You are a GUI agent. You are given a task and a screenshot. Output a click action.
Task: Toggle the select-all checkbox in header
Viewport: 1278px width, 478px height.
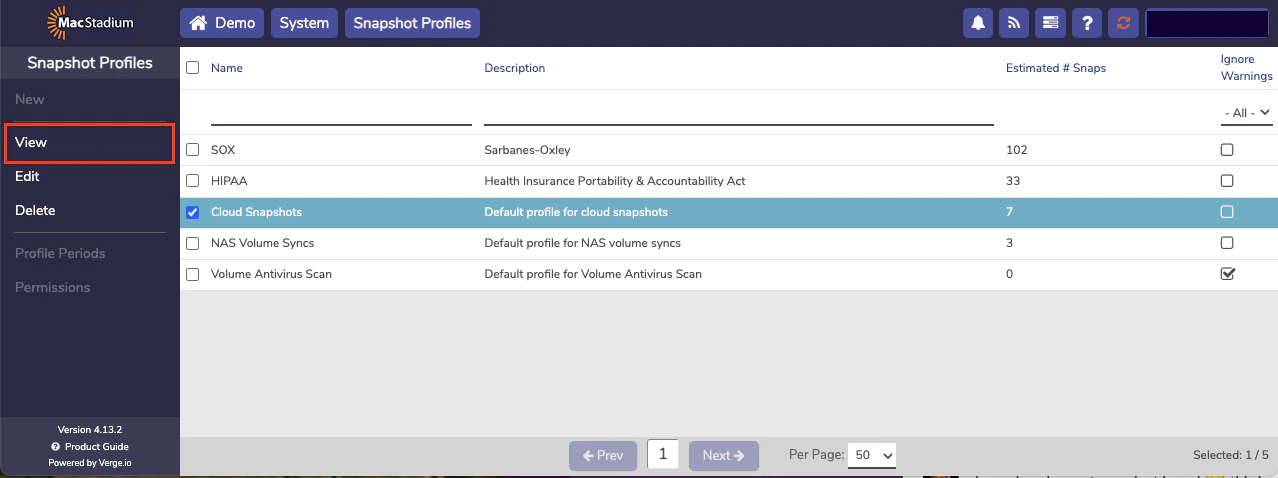point(193,68)
